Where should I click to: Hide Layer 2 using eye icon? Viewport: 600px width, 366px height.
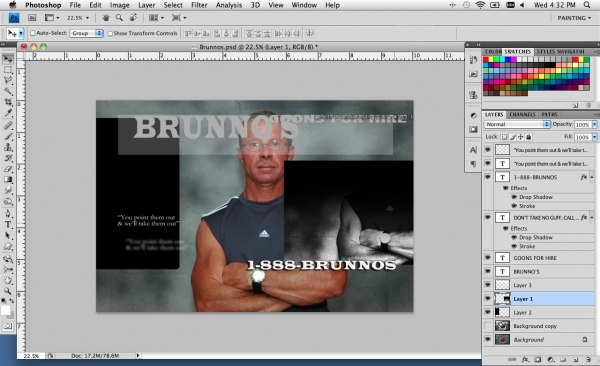click(x=488, y=312)
